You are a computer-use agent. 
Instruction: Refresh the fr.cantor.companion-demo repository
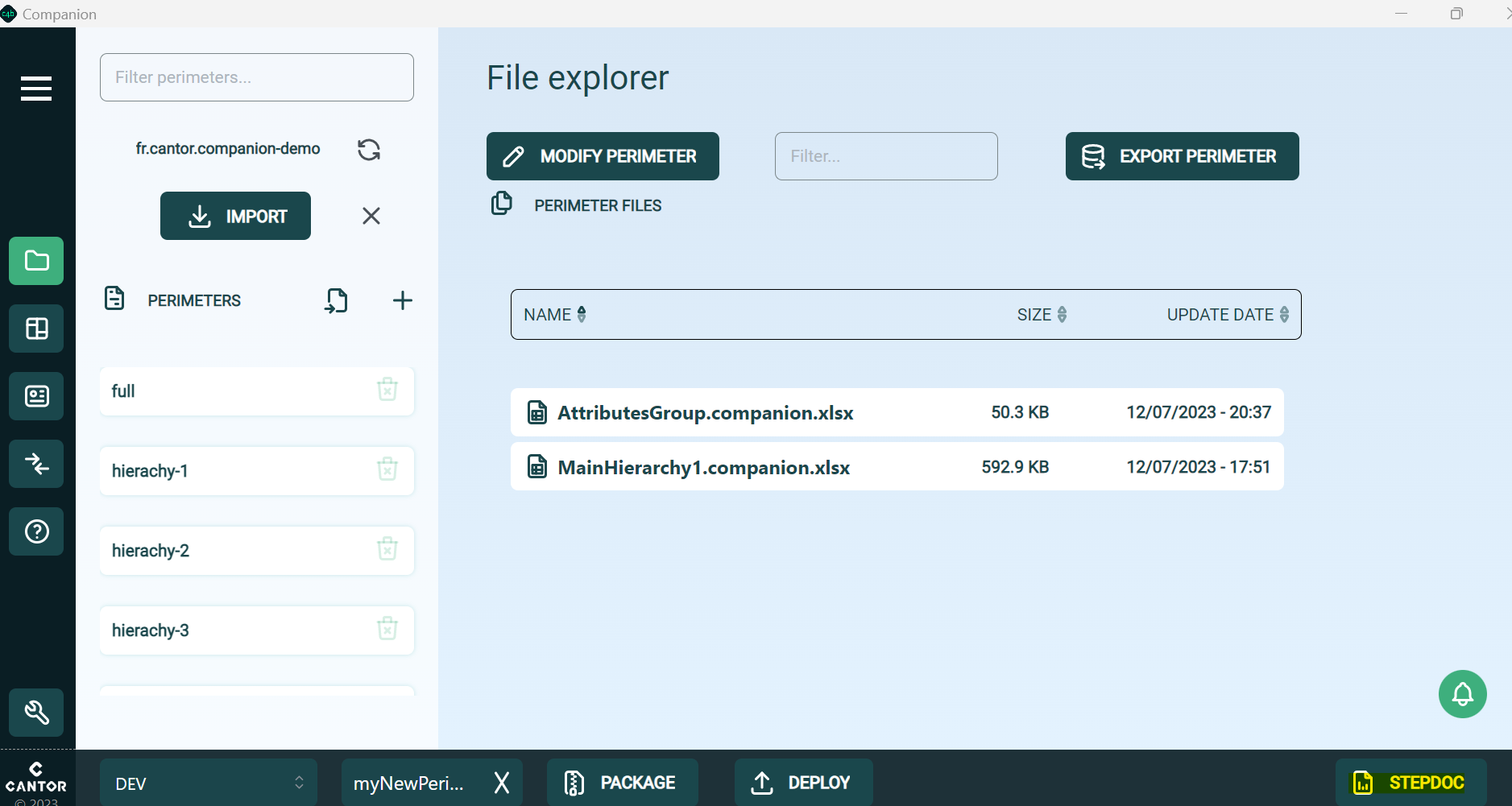(369, 150)
